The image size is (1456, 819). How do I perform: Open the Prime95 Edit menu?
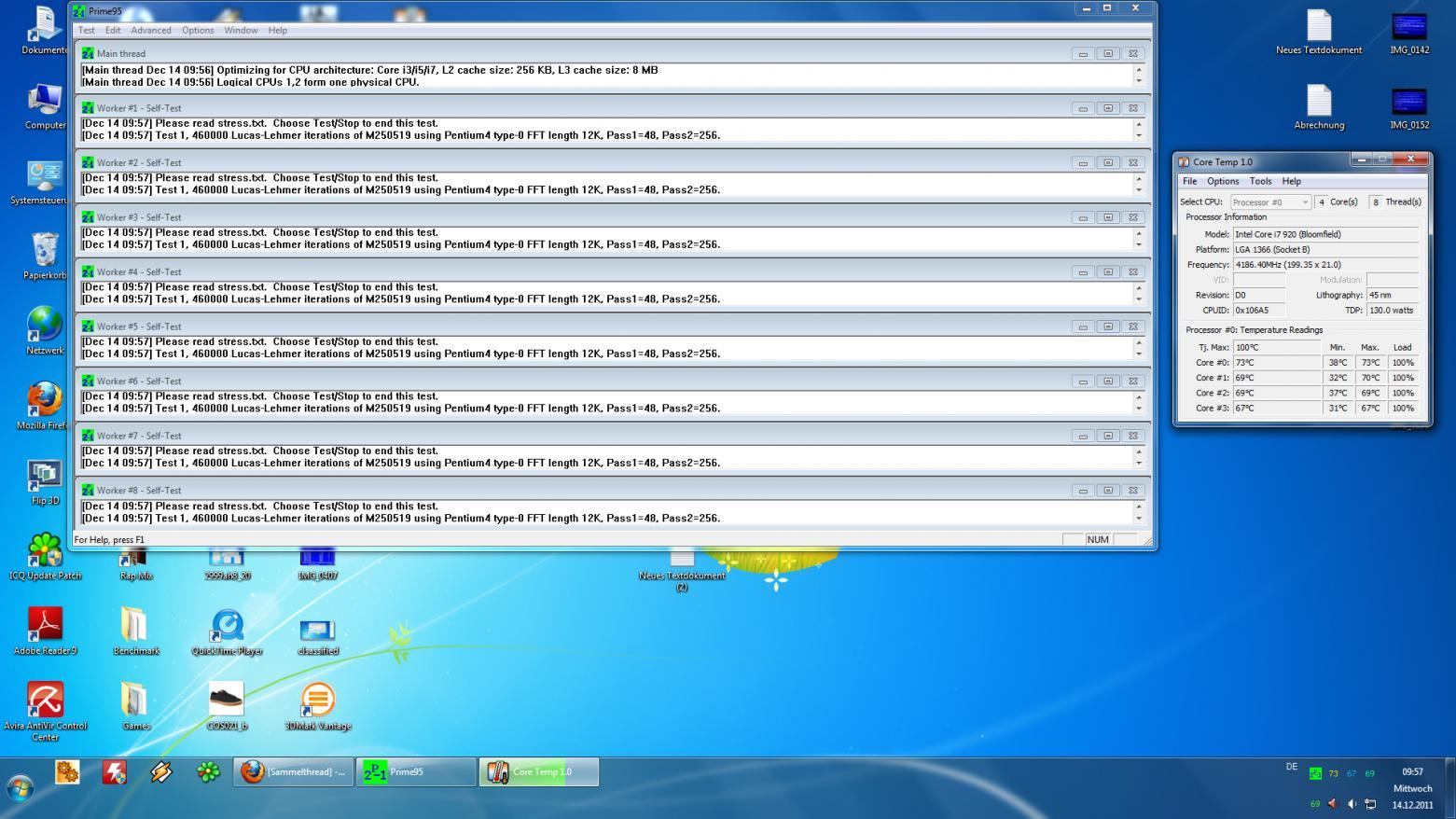point(113,30)
